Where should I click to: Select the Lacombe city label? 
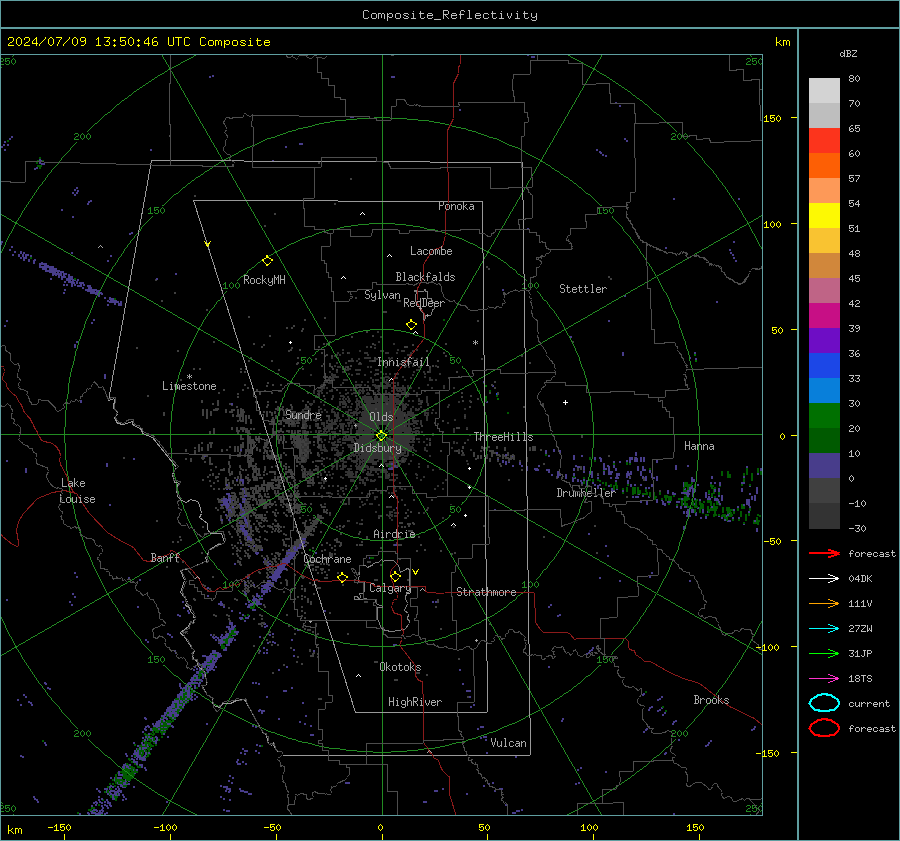click(x=431, y=251)
